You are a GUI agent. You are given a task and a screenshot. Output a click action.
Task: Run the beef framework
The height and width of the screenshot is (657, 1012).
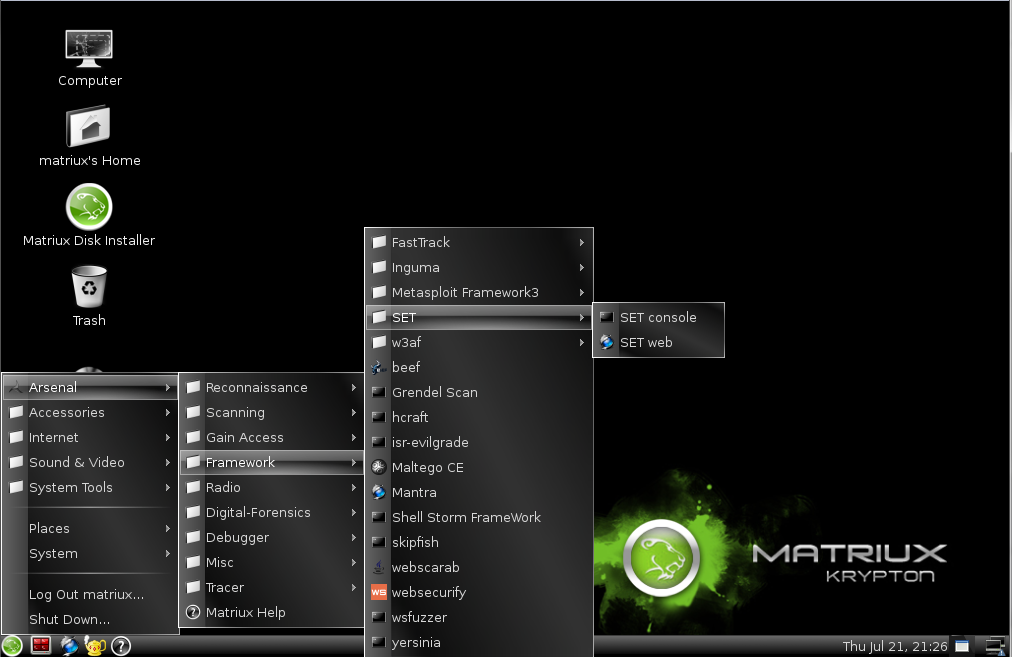pos(406,367)
